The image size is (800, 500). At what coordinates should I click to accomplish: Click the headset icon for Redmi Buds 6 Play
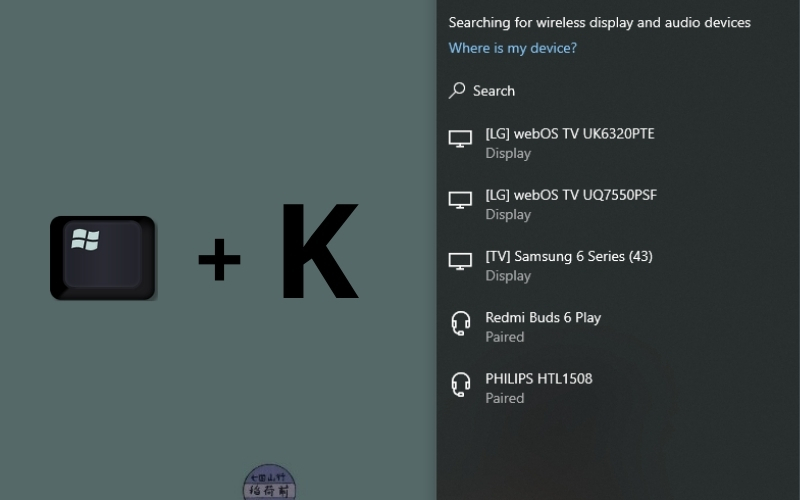pyautogui.click(x=460, y=323)
